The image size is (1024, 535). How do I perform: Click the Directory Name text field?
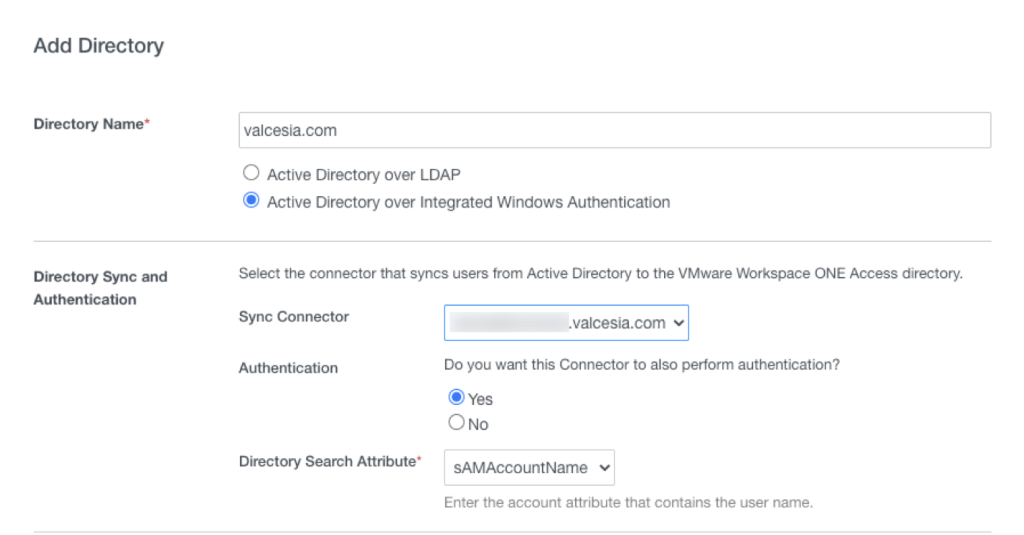click(x=614, y=130)
